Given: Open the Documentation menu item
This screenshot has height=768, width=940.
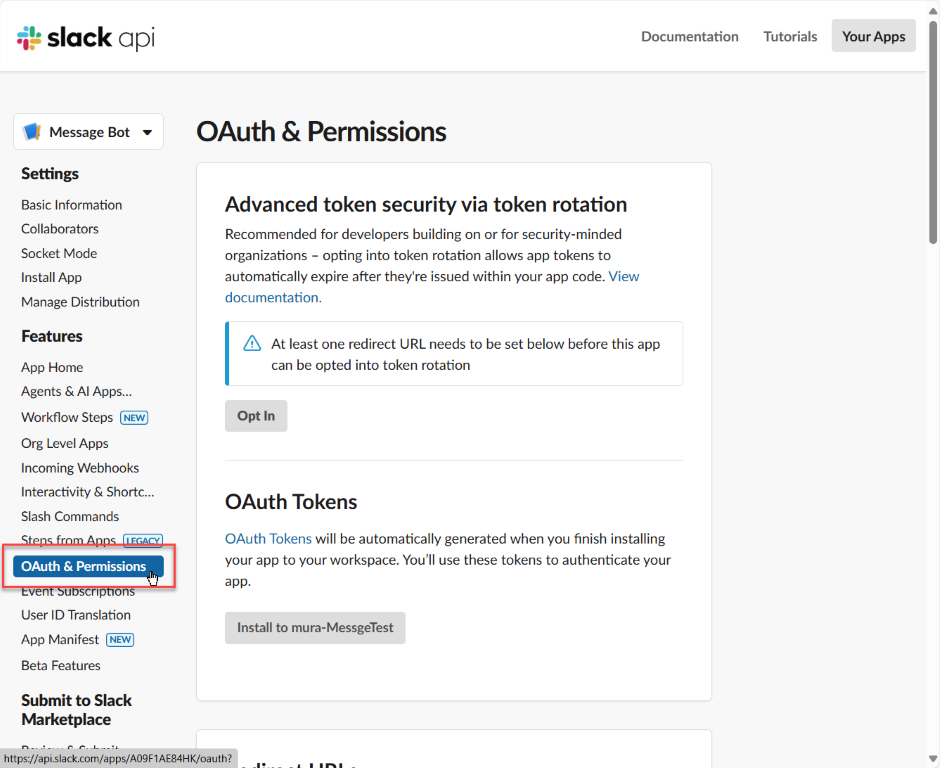Looking at the screenshot, I should 689,36.
